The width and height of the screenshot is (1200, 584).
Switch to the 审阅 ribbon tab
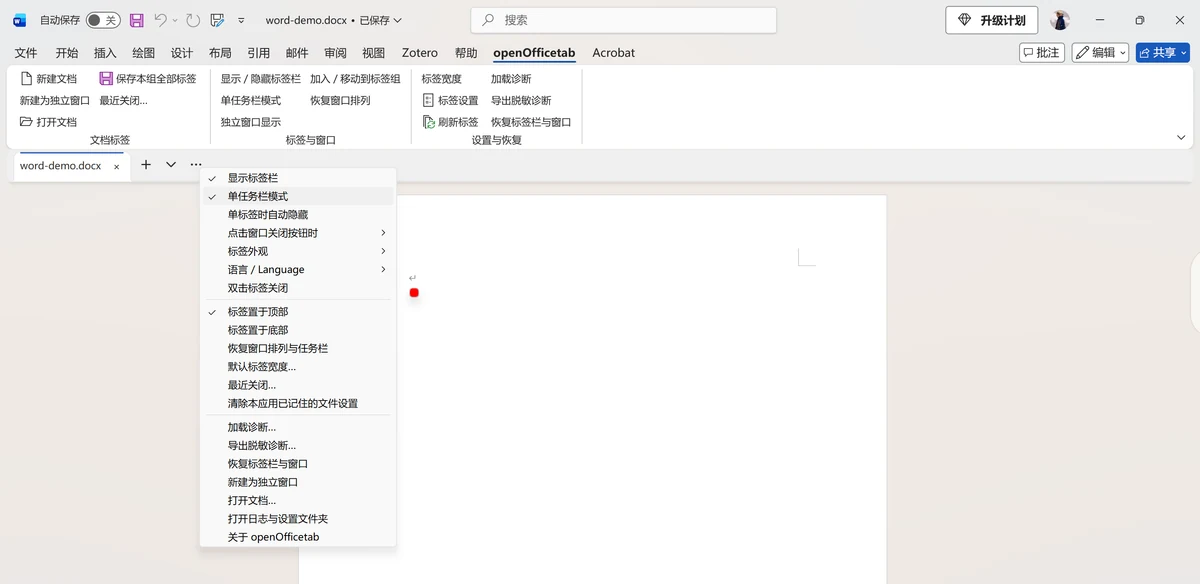click(x=336, y=53)
